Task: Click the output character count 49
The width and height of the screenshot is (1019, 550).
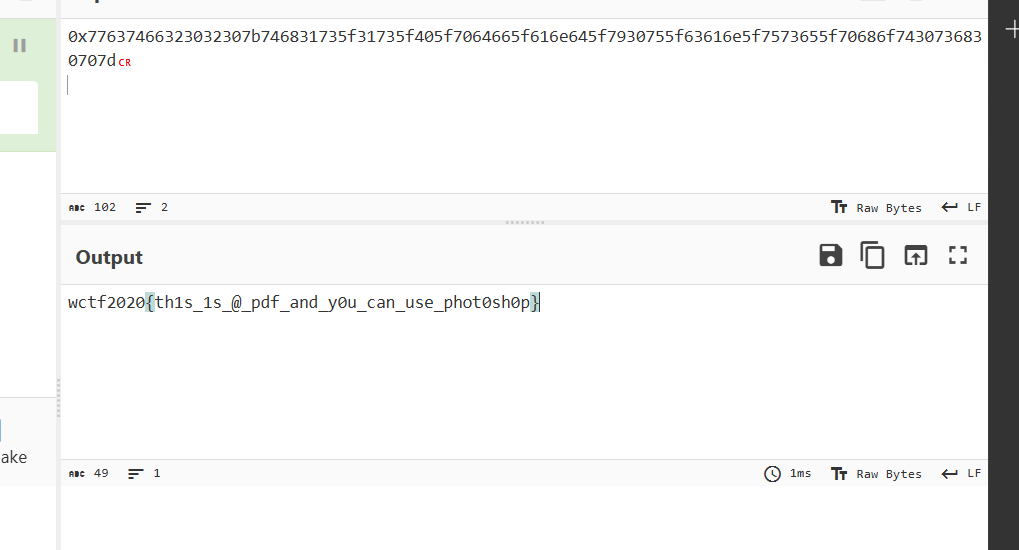Action: point(89,474)
